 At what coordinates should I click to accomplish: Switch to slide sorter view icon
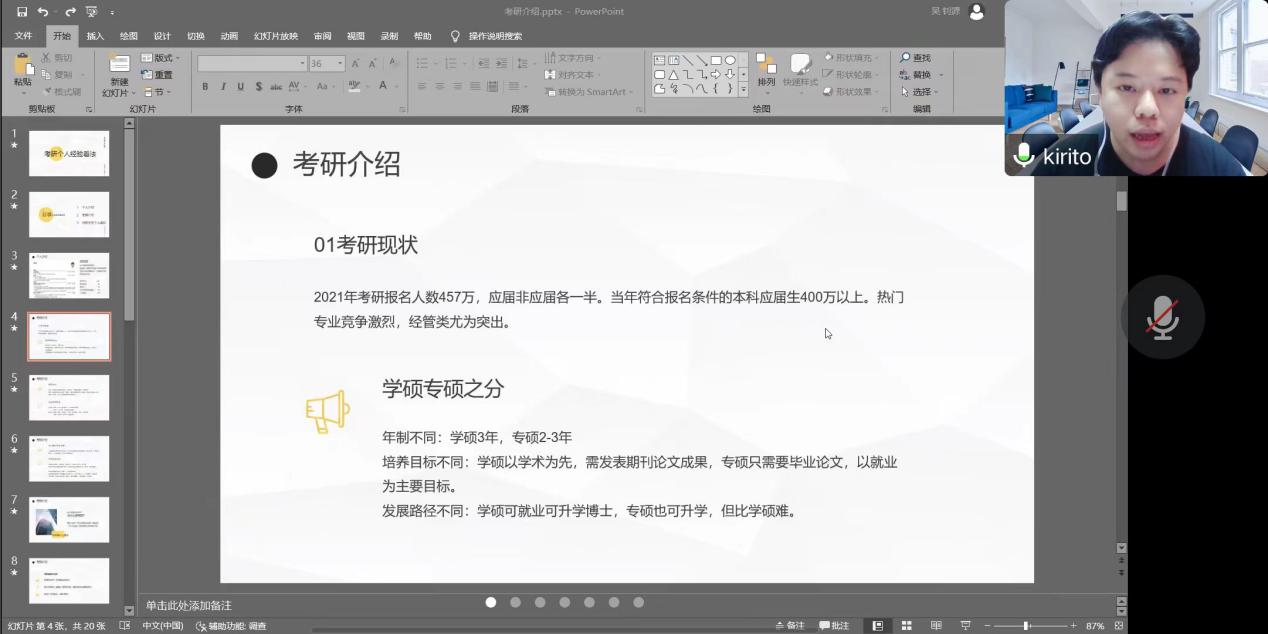point(906,626)
